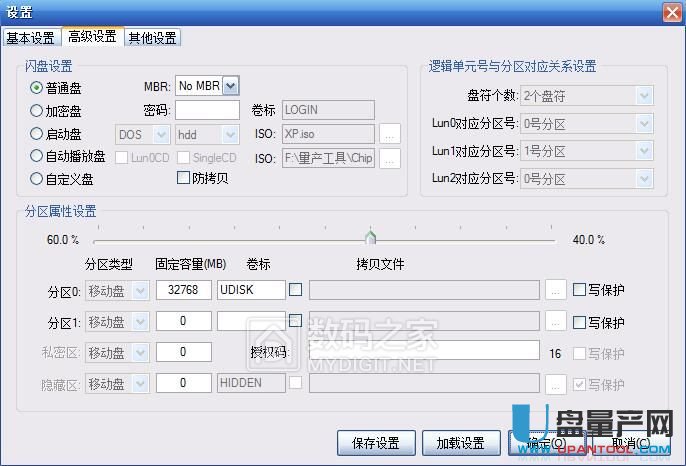The image size is (686, 466).
Task: Toggle 写保护 checkbox for 分区1
Action: [x=580, y=322]
